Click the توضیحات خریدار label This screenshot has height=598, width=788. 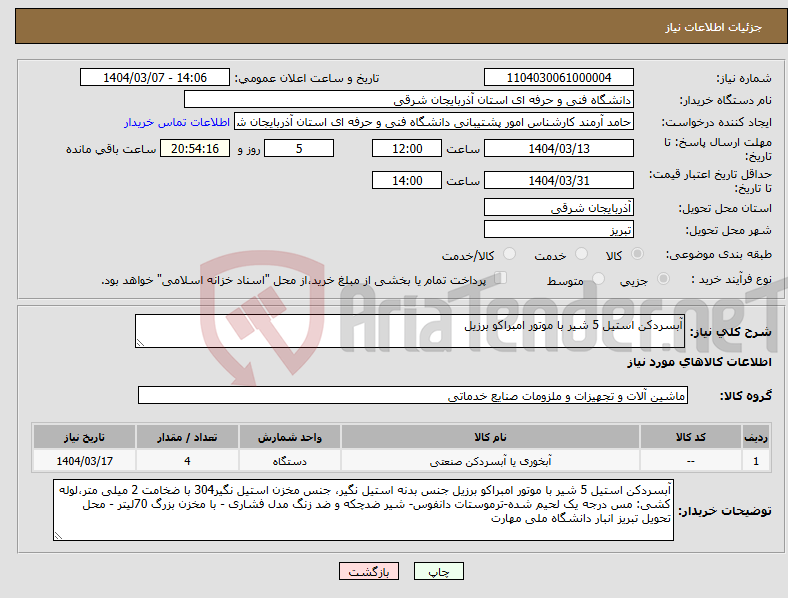(x=725, y=511)
